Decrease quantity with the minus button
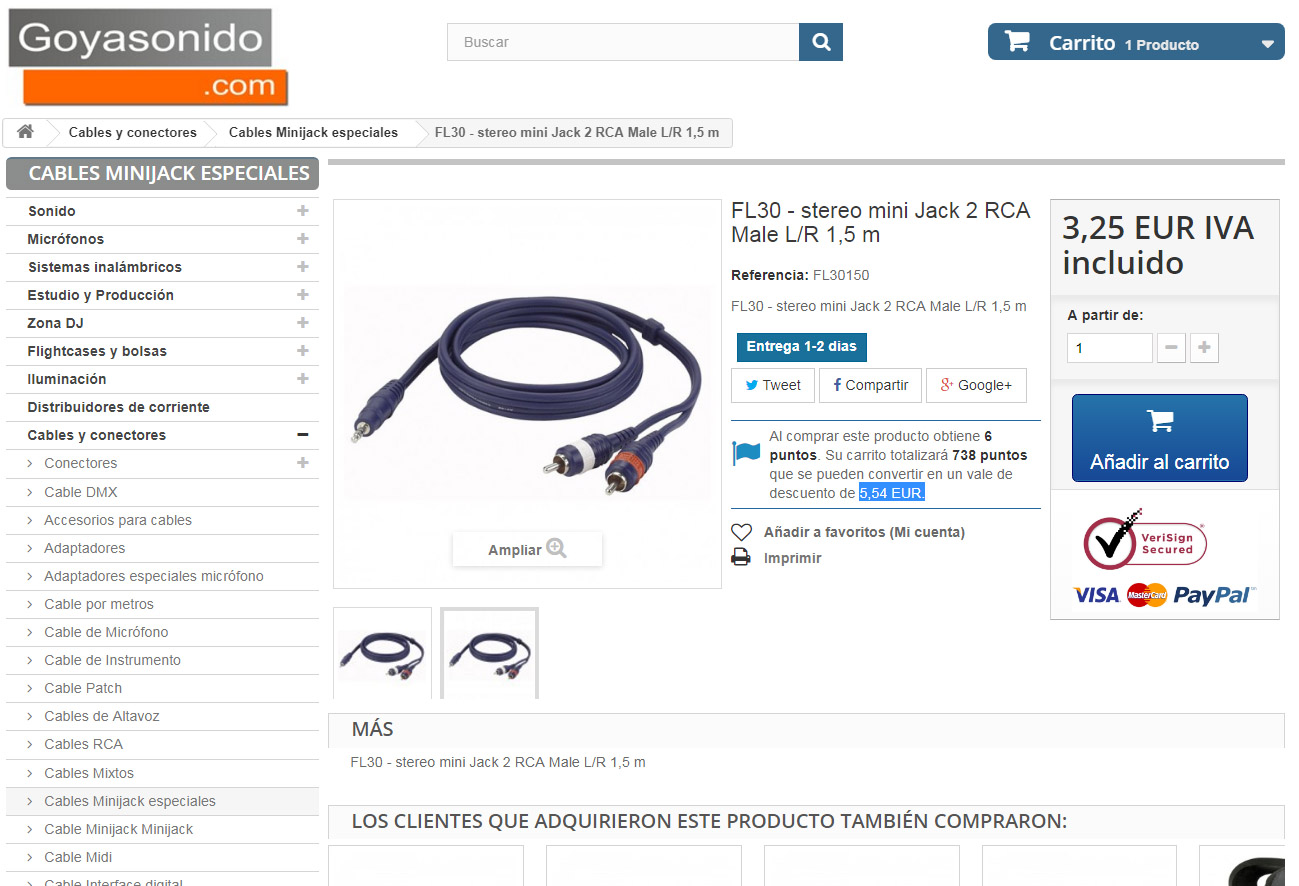The height and width of the screenshot is (886, 1299). coord(1171,348)
